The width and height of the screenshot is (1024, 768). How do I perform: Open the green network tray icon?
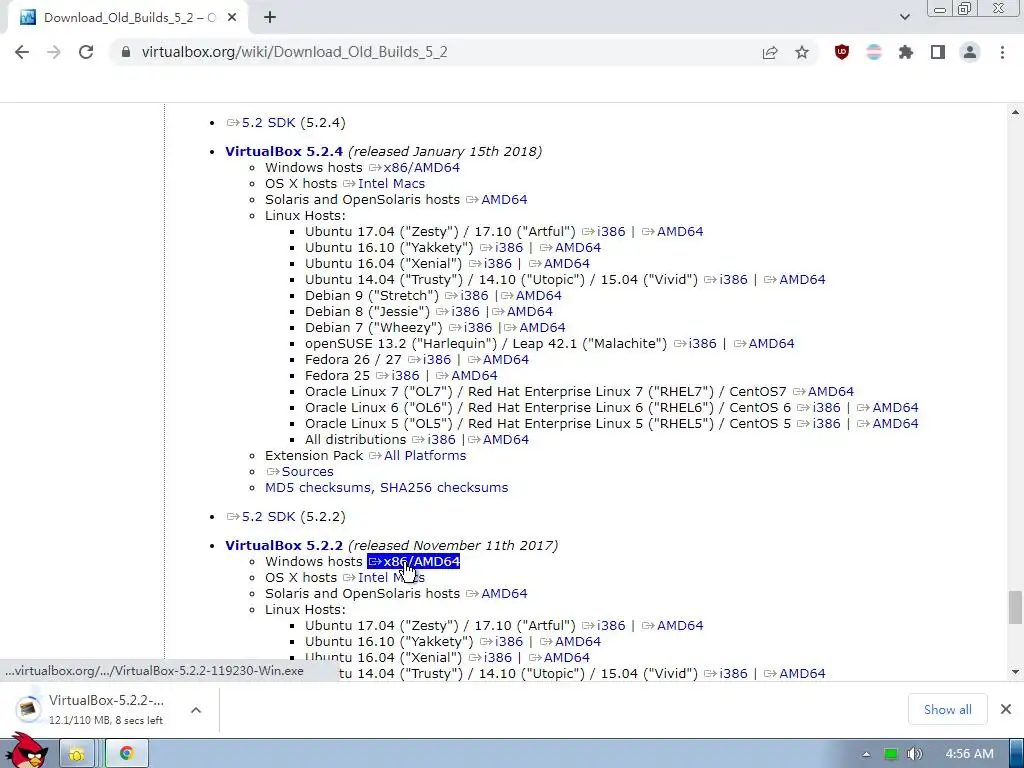click(890, 754)
